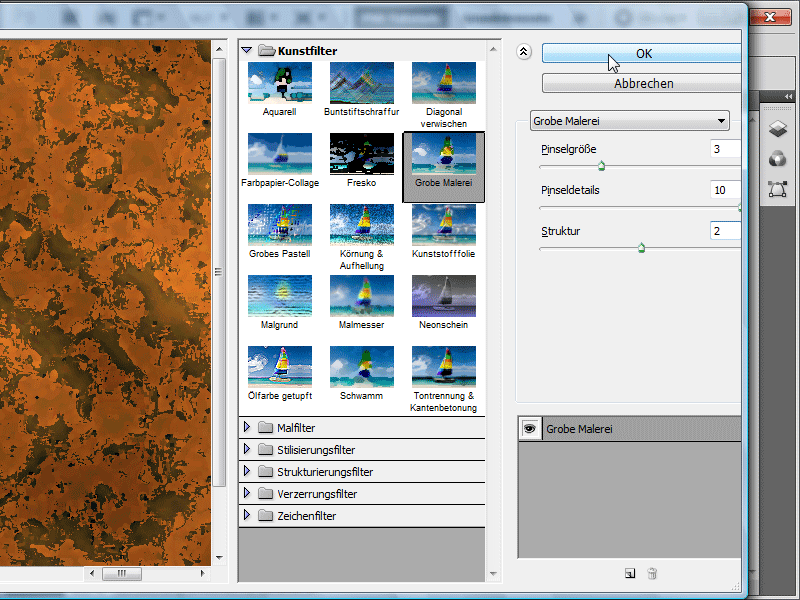
Task: Toggle the eye of Grobe Malerei effect layer
Action: pos(530,429)
